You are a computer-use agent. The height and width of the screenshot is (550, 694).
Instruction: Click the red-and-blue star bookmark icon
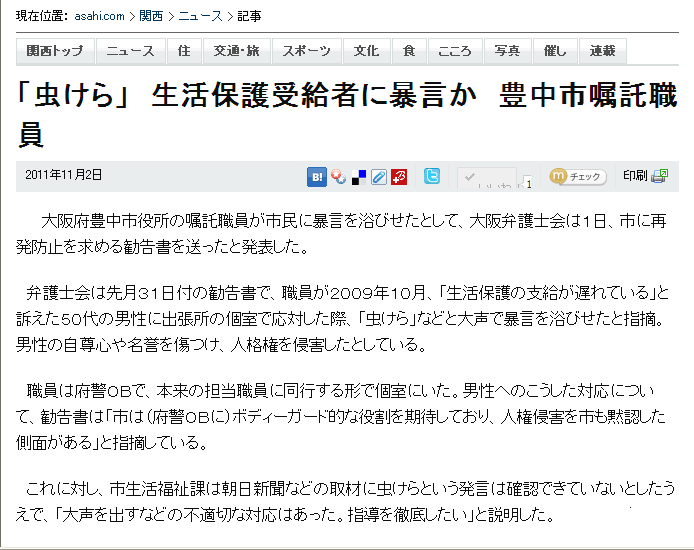pyautogui.click(x=339, y=177)
